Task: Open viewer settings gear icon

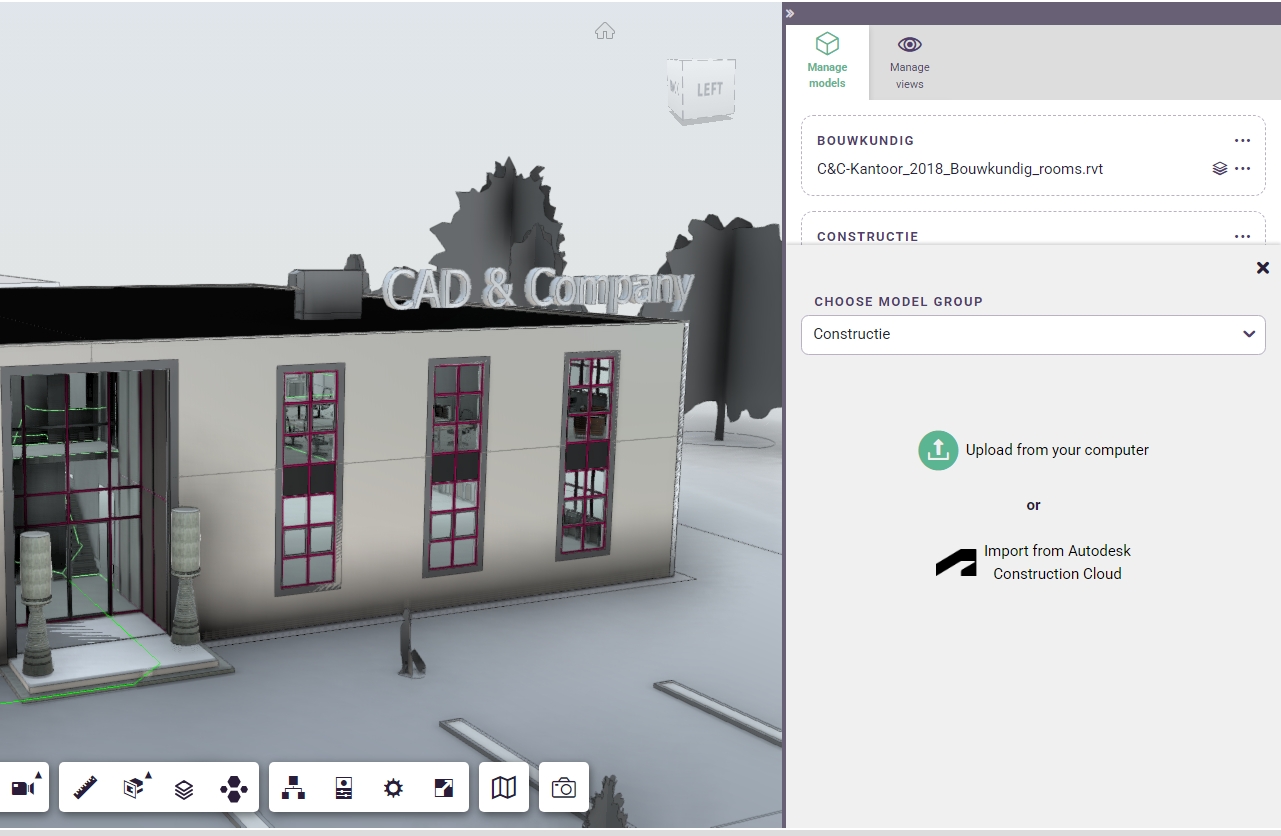Action: (394, 788)
